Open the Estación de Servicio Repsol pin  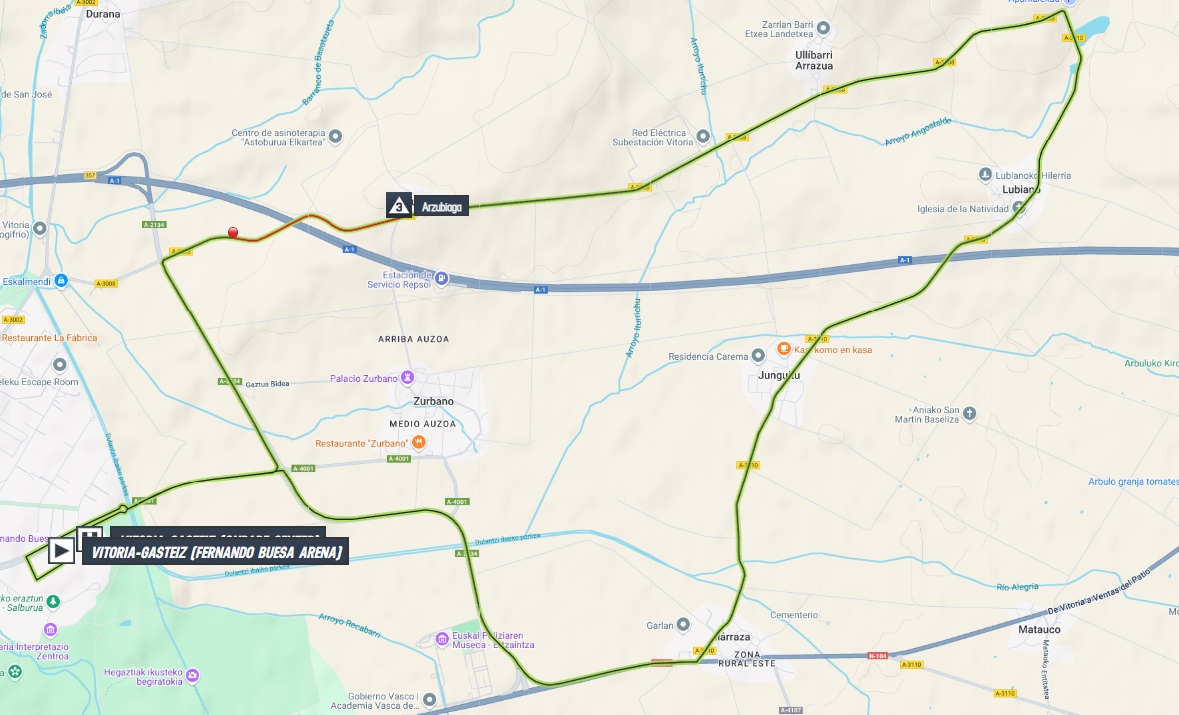click(442, 278)
